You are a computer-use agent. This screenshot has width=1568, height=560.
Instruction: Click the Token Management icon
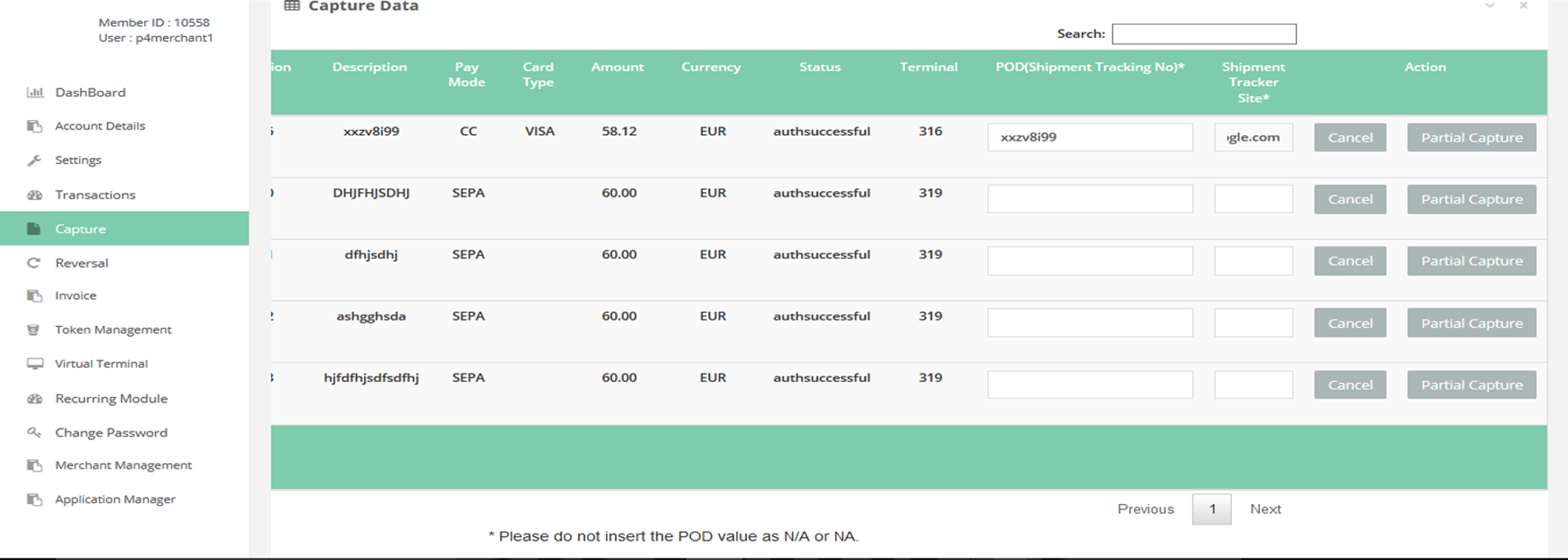coord(35,329)
